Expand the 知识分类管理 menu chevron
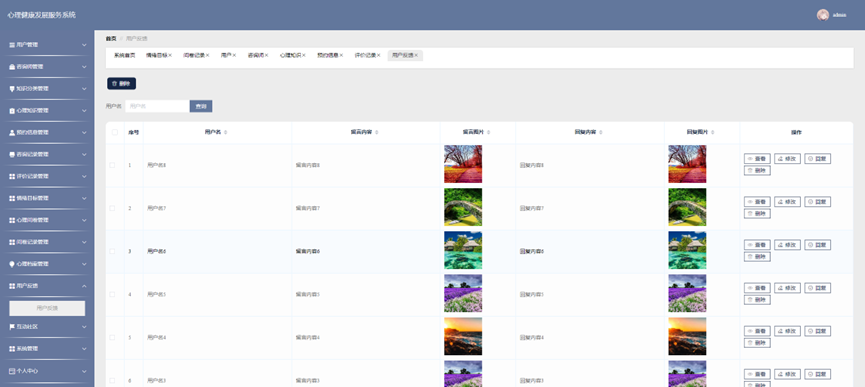This screenshot has width=865, height=387. [84, 89]
